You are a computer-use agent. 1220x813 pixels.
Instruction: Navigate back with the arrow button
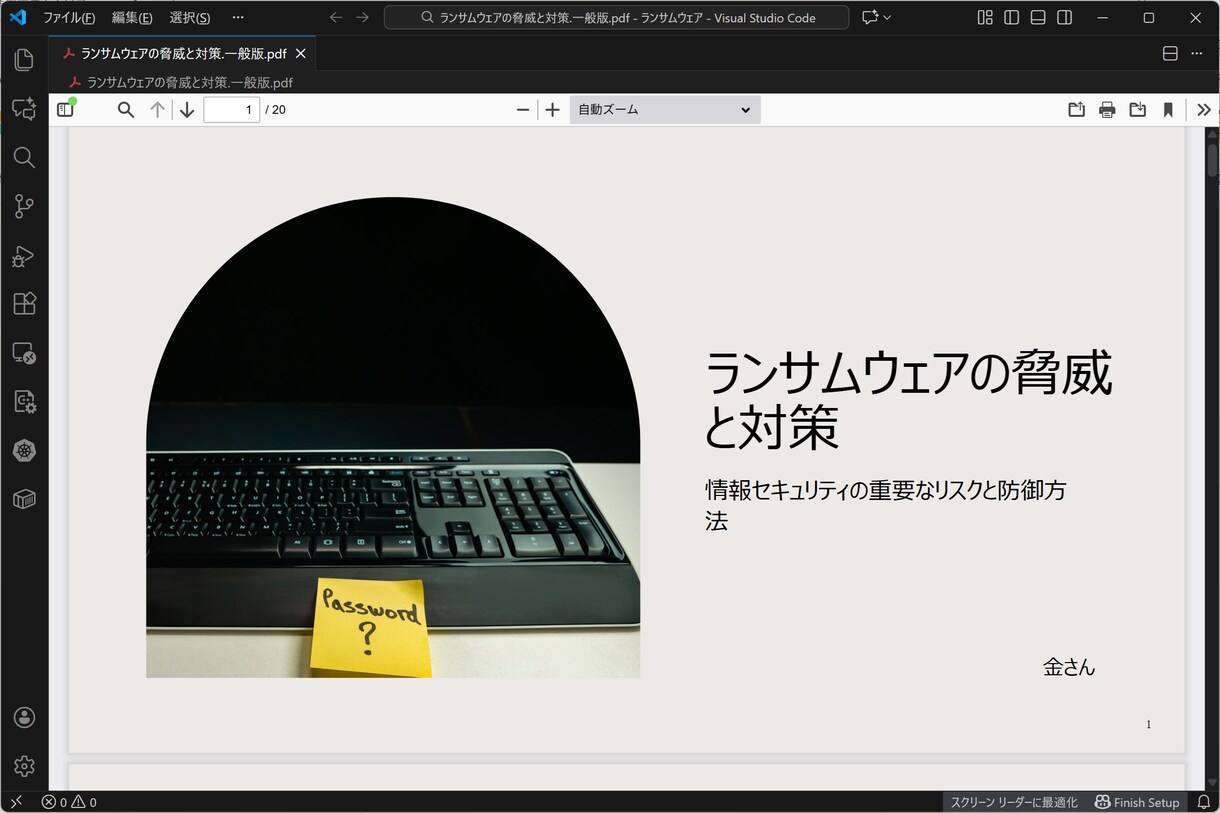point(336,18)
